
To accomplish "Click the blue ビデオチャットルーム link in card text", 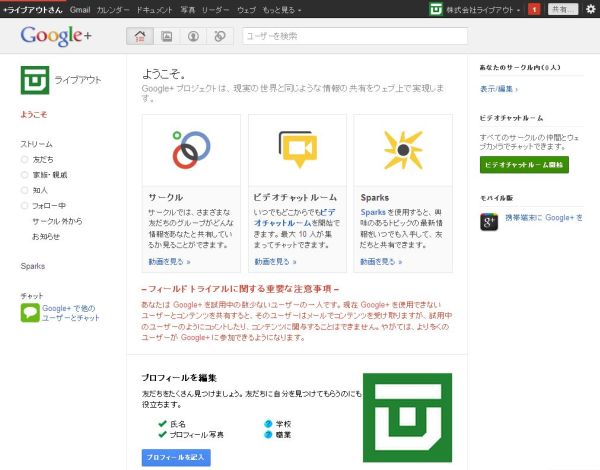I will click(x=295, y=217).
